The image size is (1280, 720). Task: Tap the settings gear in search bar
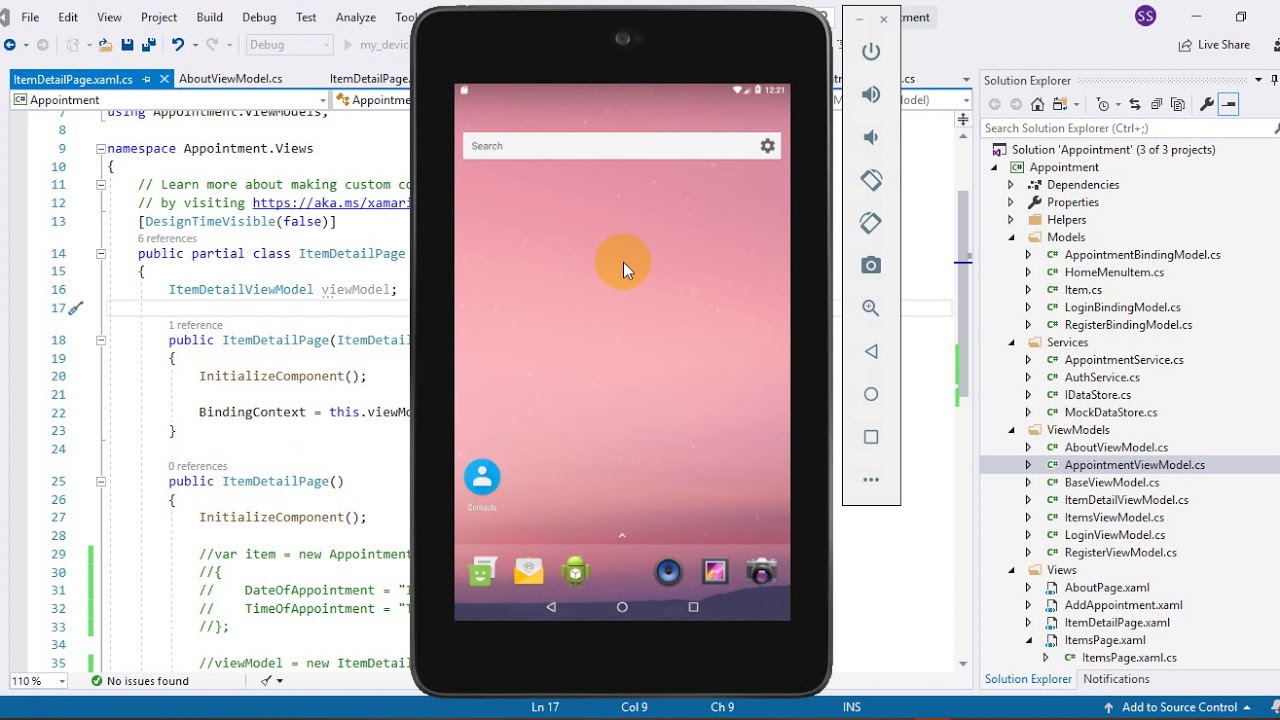[x=767, y=146]
